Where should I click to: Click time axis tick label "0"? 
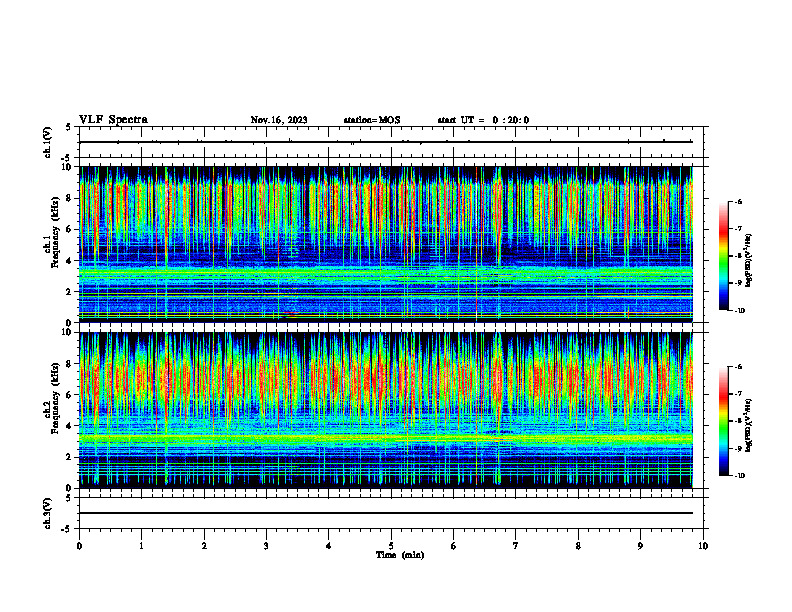point(79,546)
